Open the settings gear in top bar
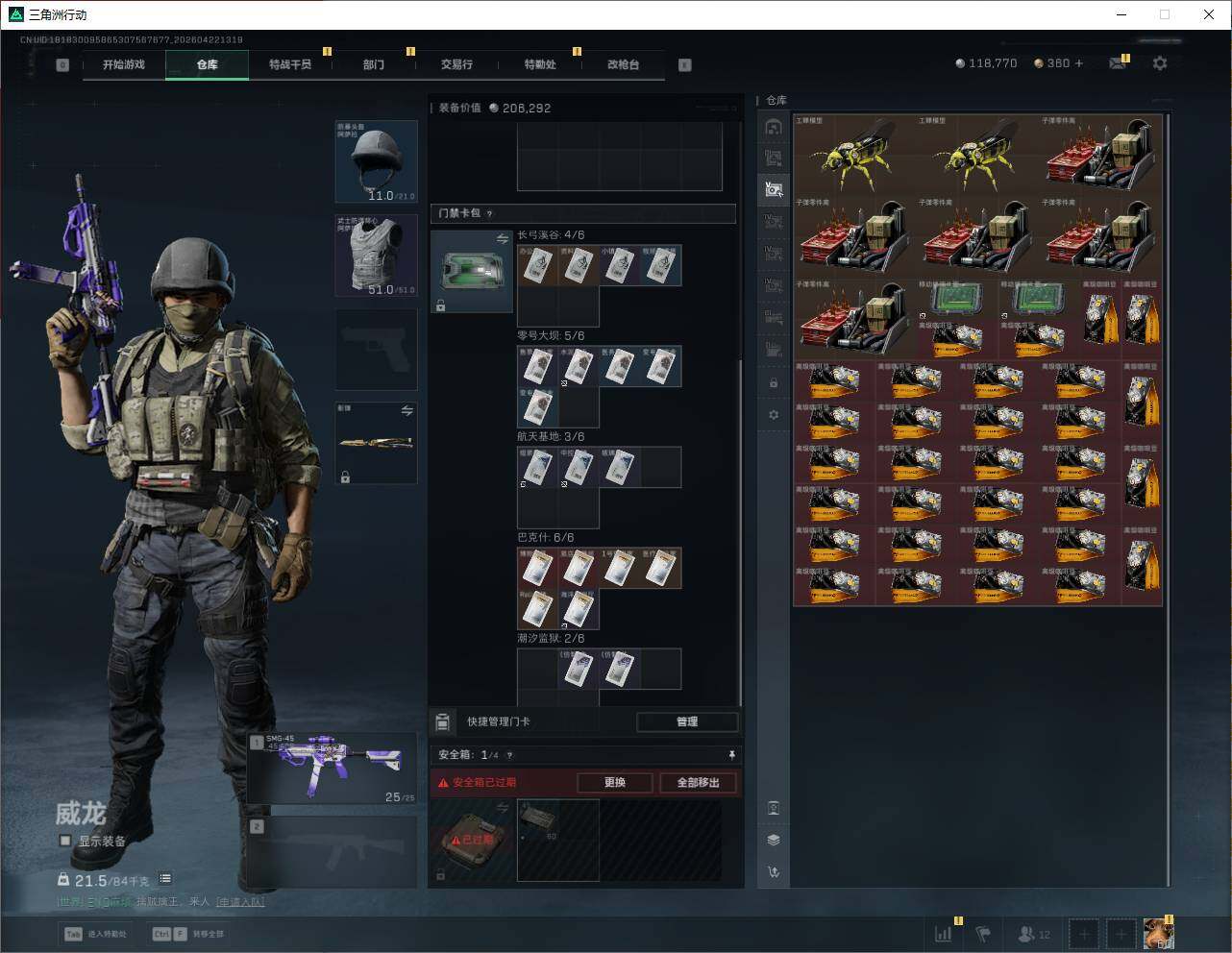This screenshot has height=953, width=1232. coord(1160,63)
